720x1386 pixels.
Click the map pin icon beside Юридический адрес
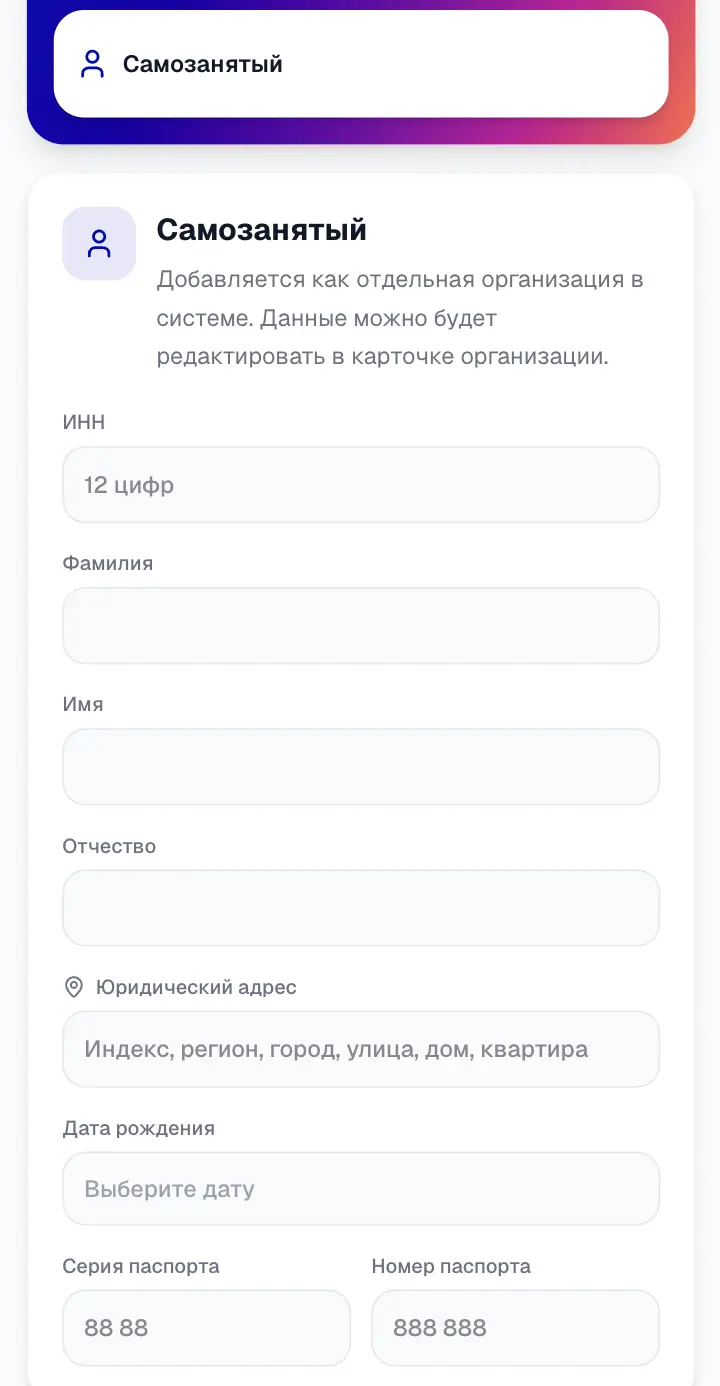[73, 987]
